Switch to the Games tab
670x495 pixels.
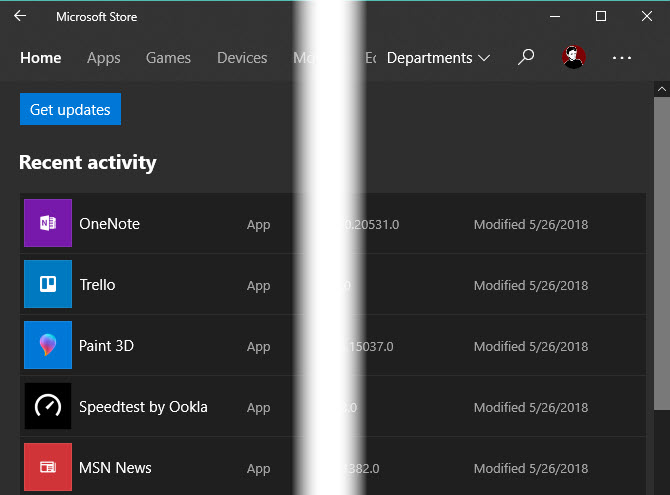pyautogui.click(x=168, y=58)
